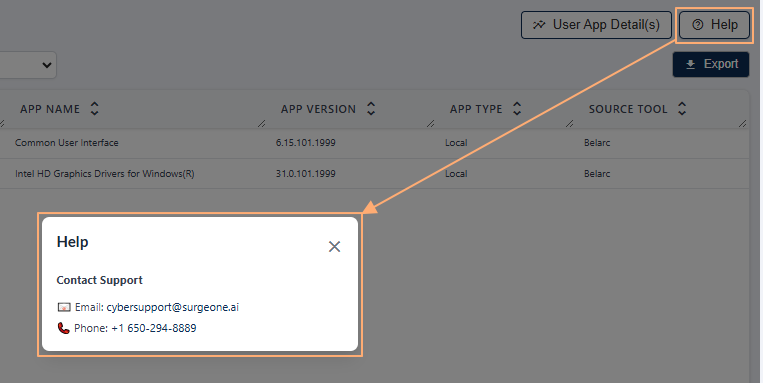
Task: Select the Common User Interface row
Action: 375,143
